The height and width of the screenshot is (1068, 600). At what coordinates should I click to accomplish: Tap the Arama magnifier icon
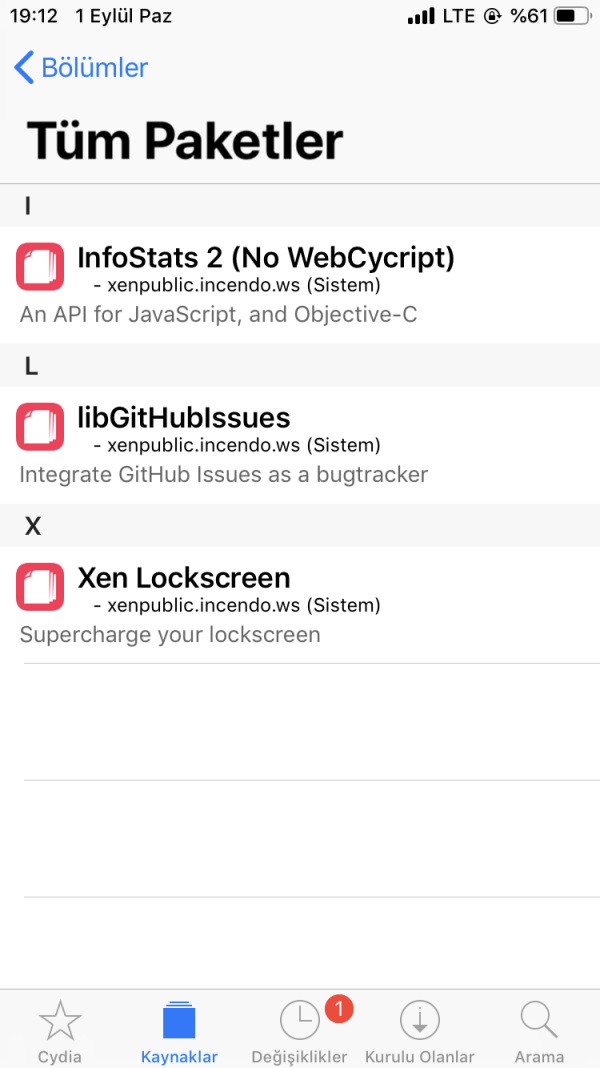click(x=539, y=1022)
